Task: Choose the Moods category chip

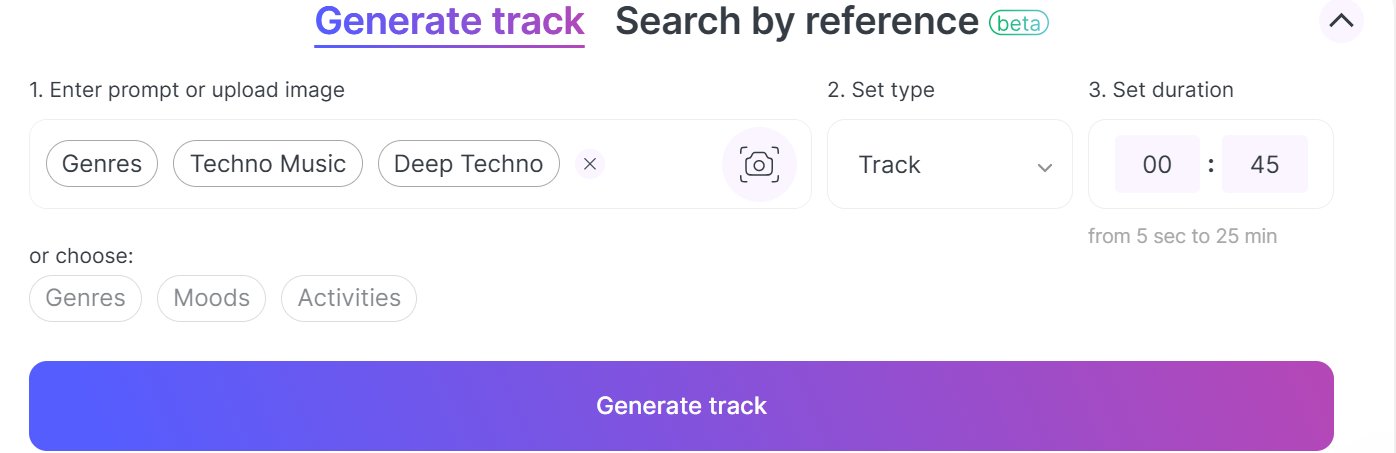Action: pos(212,298)
